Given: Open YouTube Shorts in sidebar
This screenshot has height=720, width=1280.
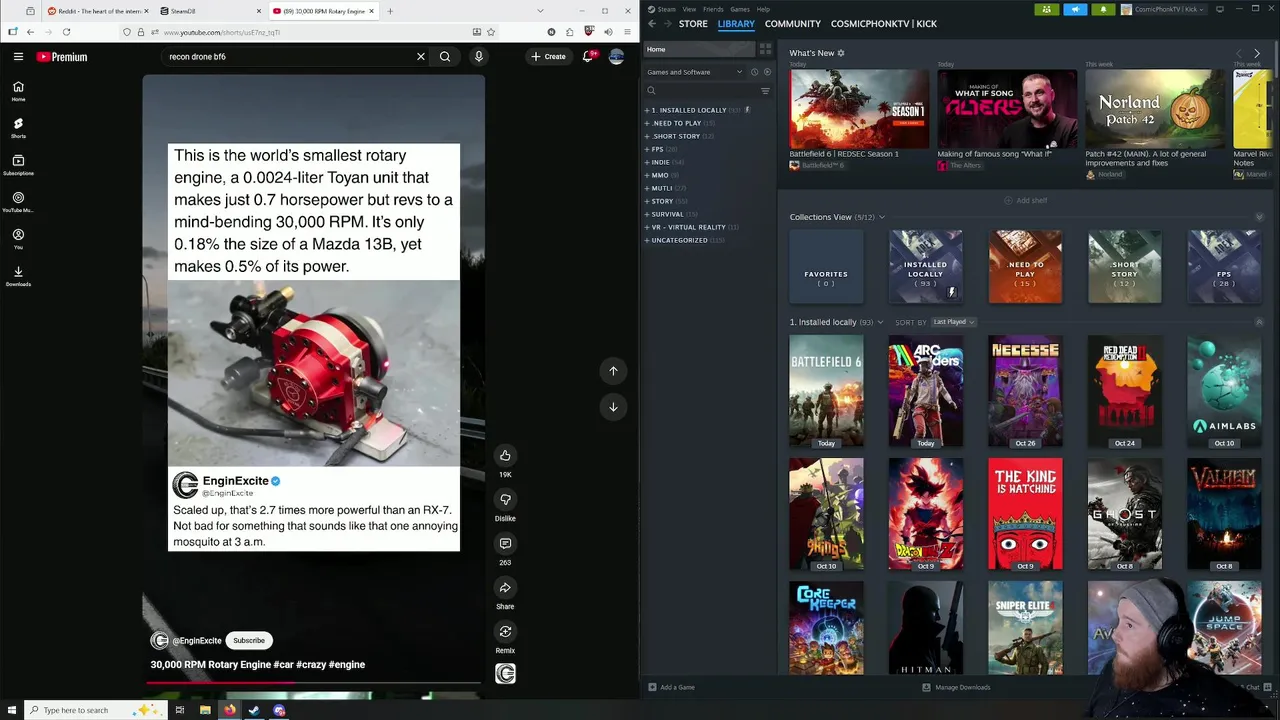Looking at the screenshot, I should coord(18,128).
